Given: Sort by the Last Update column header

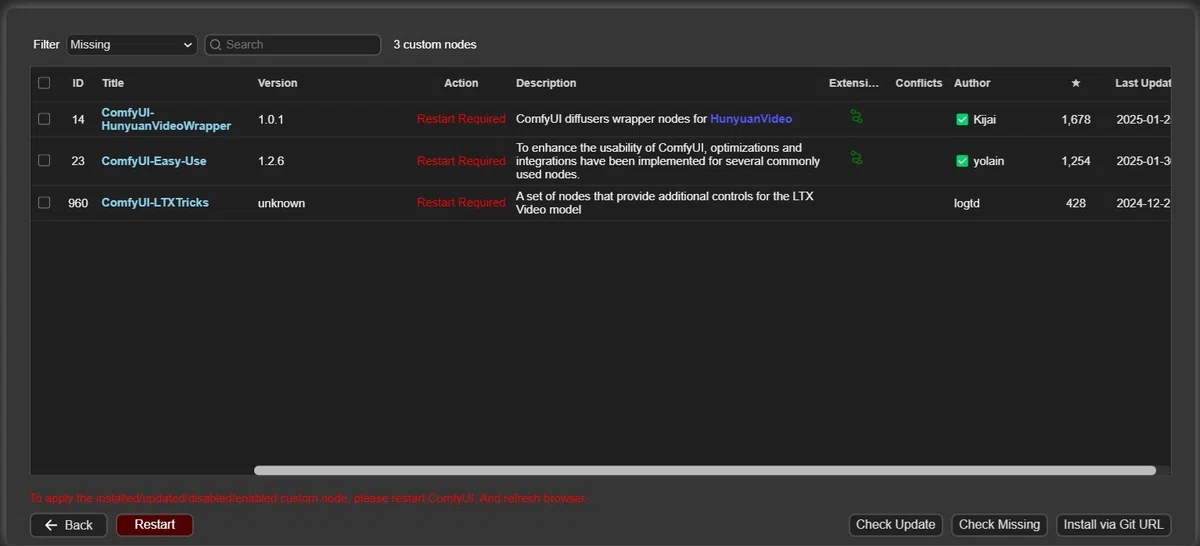Looking at the screenshot, I should pos(1143,83).
